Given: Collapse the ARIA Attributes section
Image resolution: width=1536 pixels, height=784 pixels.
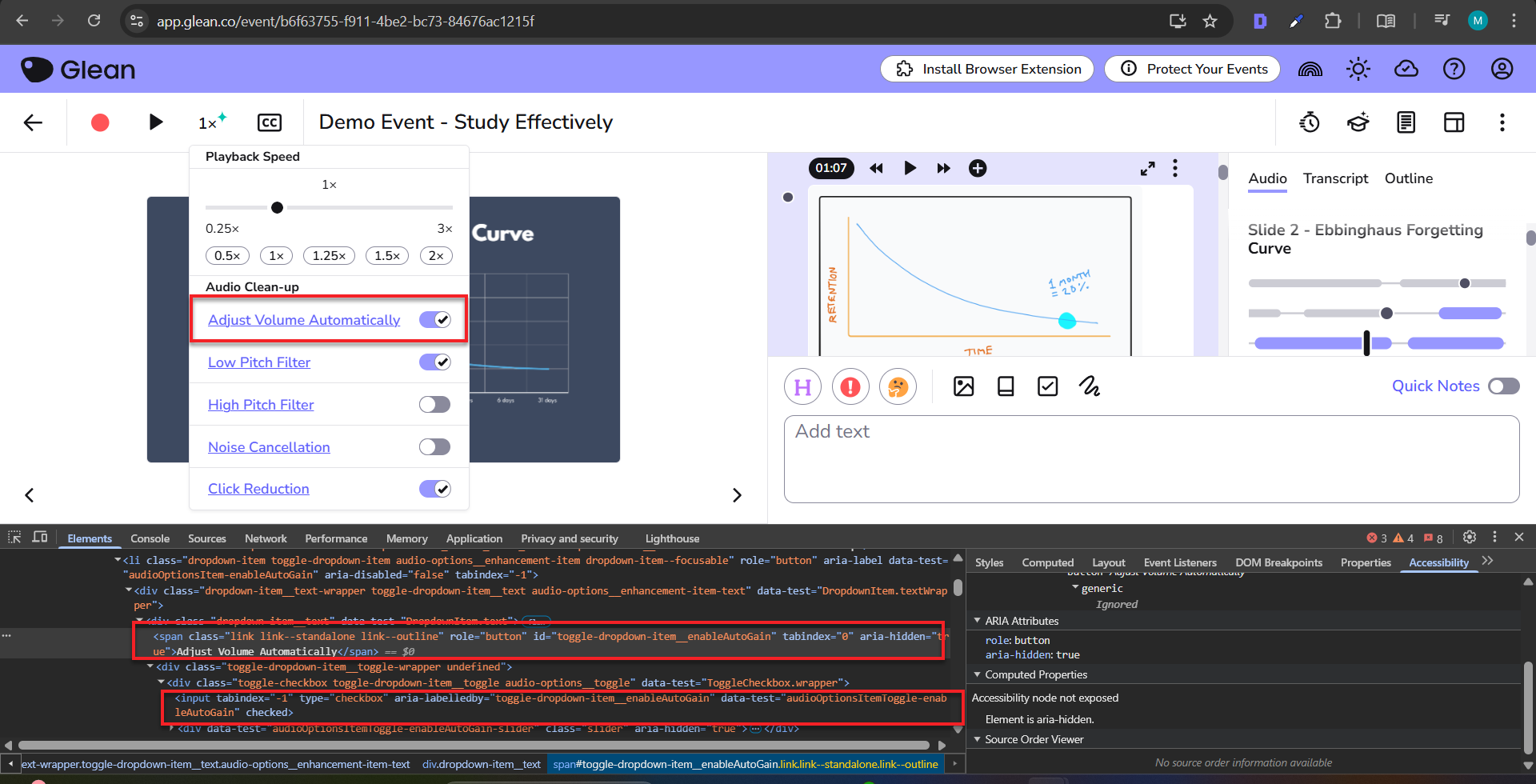Looking at the screenshot, I should (x=977, y=621).
